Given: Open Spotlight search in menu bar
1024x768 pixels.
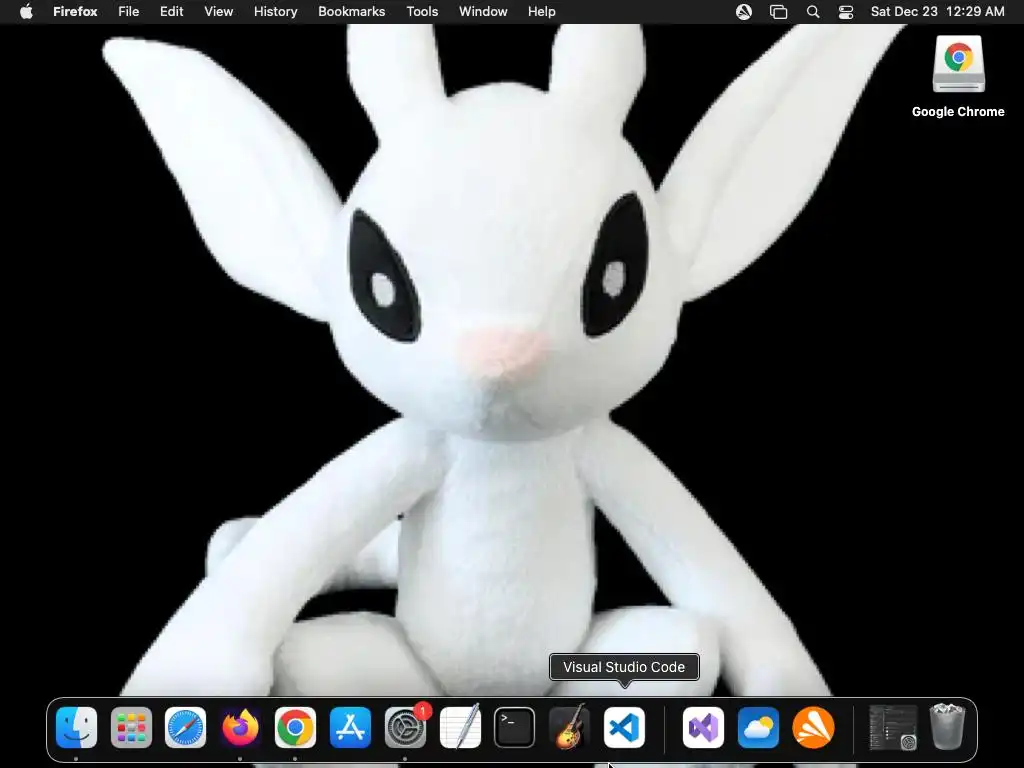Looking at the screenshot, I should click(813, 12).
